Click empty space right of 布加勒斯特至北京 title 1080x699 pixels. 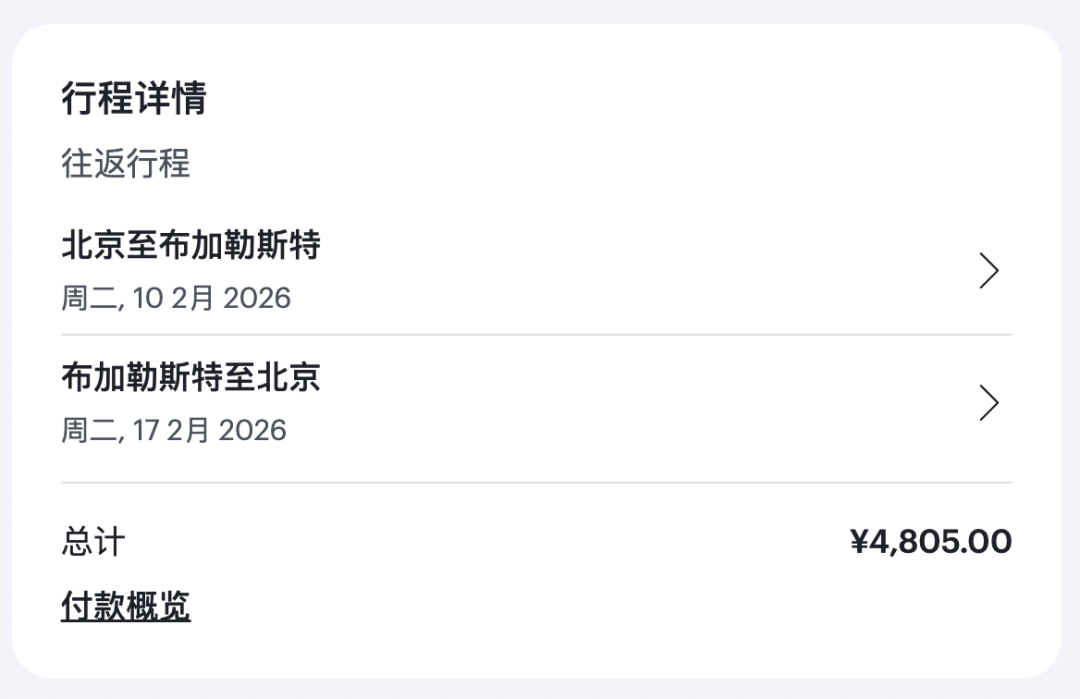(x=647, y=377)
